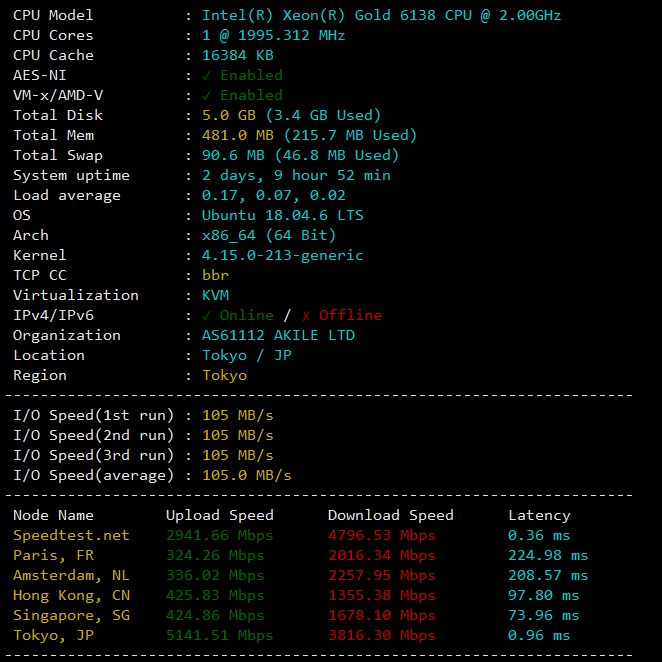Image resolution: width=662 pixels, height=662 pixels.
Task: Click the checkmark next to VM-x/AMD-V Enabled
Action: tap(207, 95)
